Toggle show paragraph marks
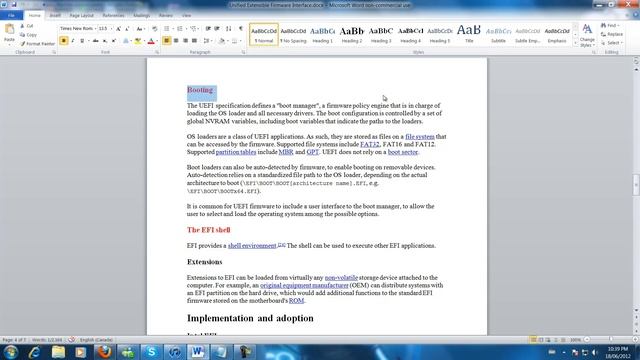Image resolution: width=640 pixels, height=360 pixels. coord(241,29)
